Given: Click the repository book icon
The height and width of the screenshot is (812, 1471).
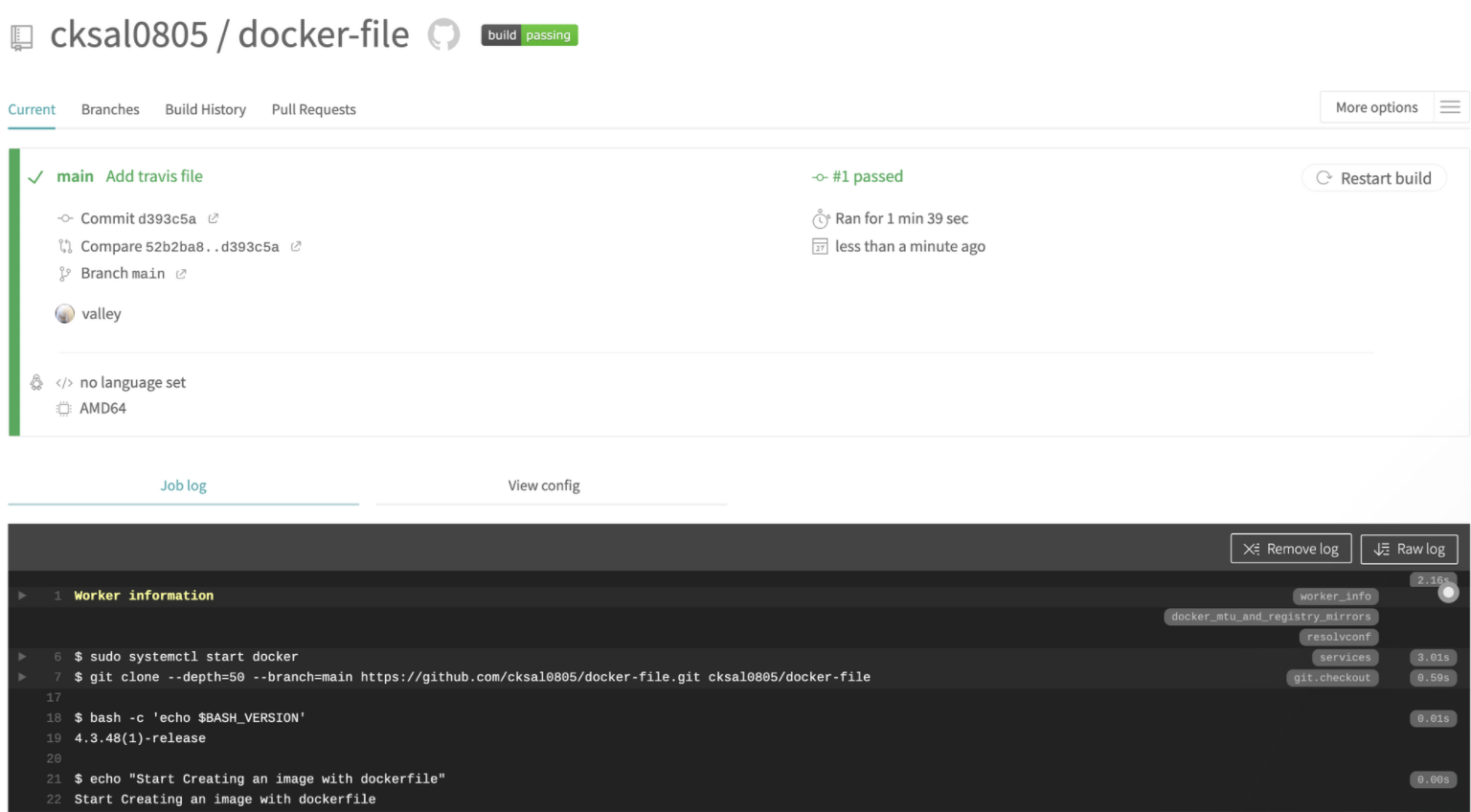Looking at the screenshot, I should coord(21,38).
